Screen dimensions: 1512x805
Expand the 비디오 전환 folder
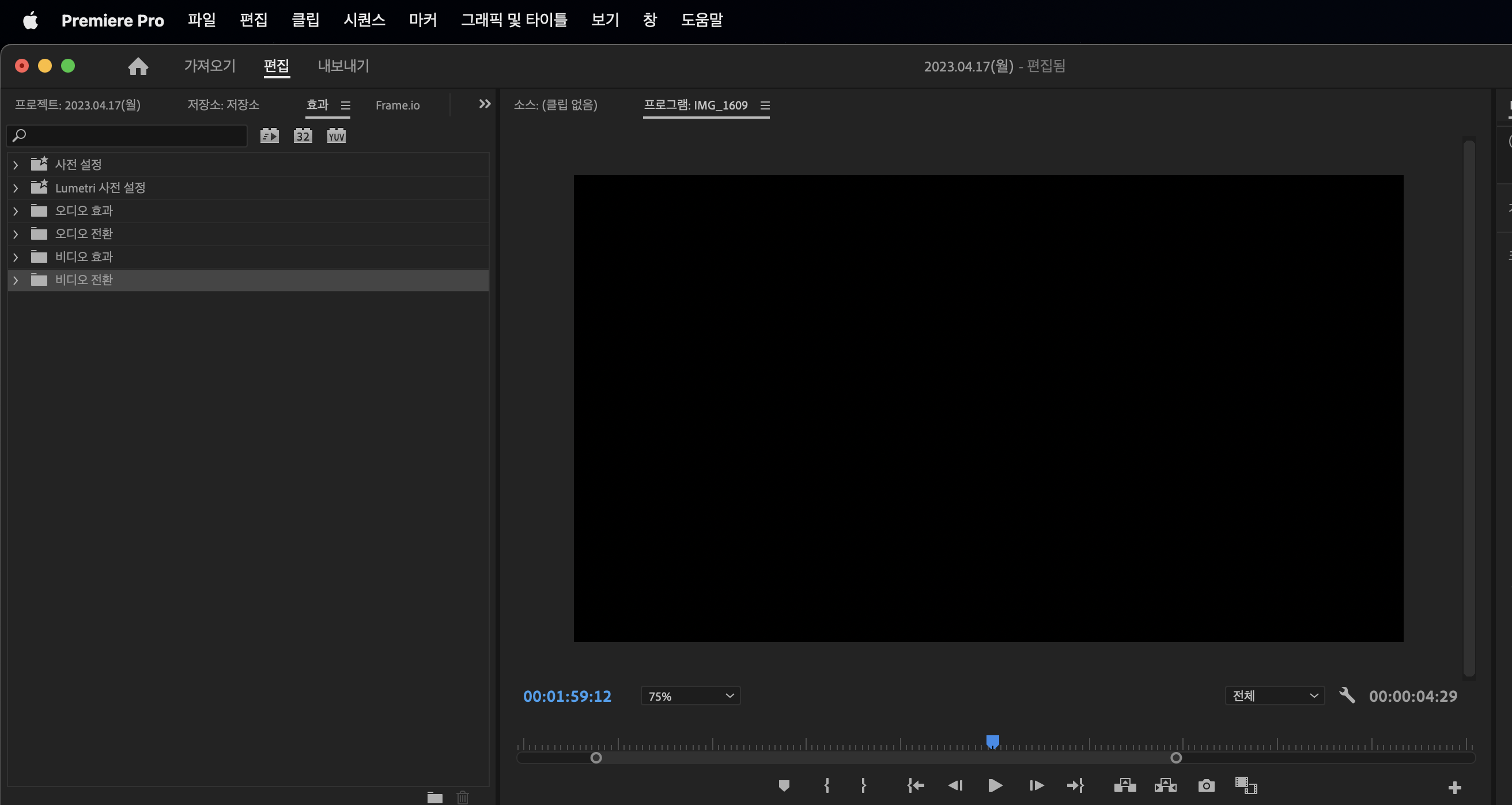(16, 281)
